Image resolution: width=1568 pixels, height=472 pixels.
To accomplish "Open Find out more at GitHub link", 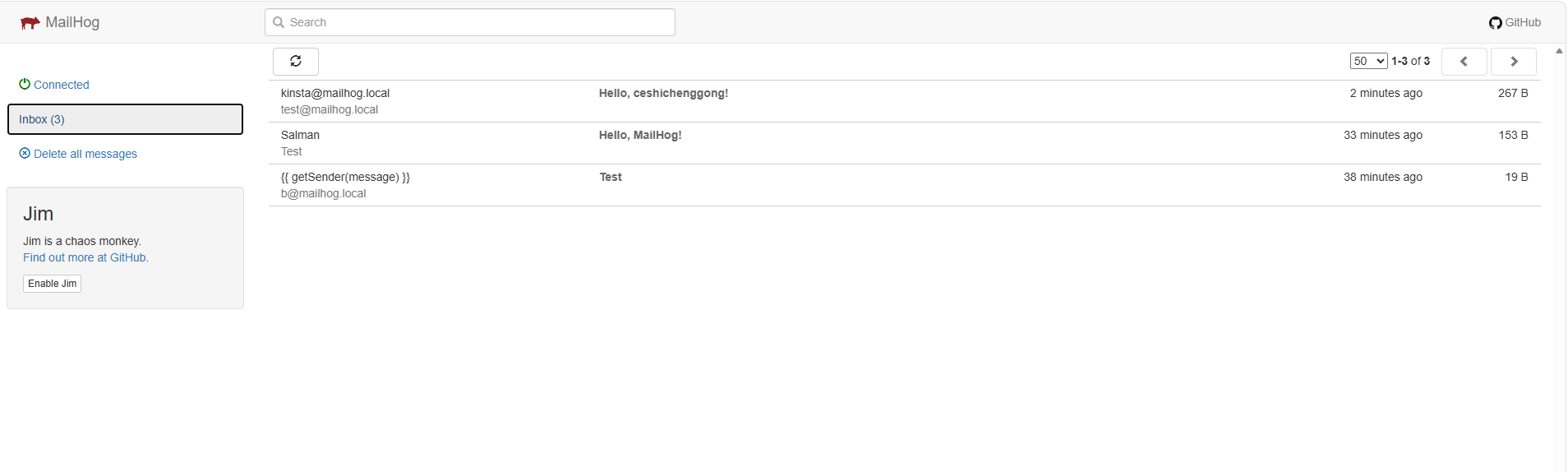I will pos(85,257).
